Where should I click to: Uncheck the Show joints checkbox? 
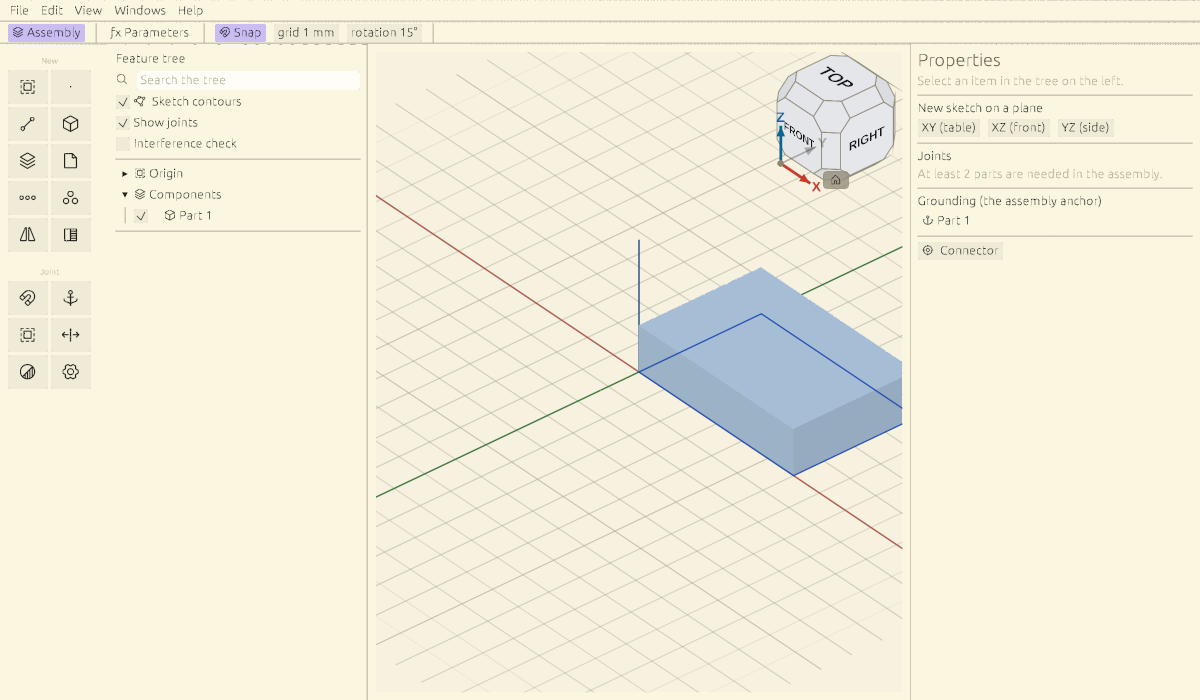point(123,123)
